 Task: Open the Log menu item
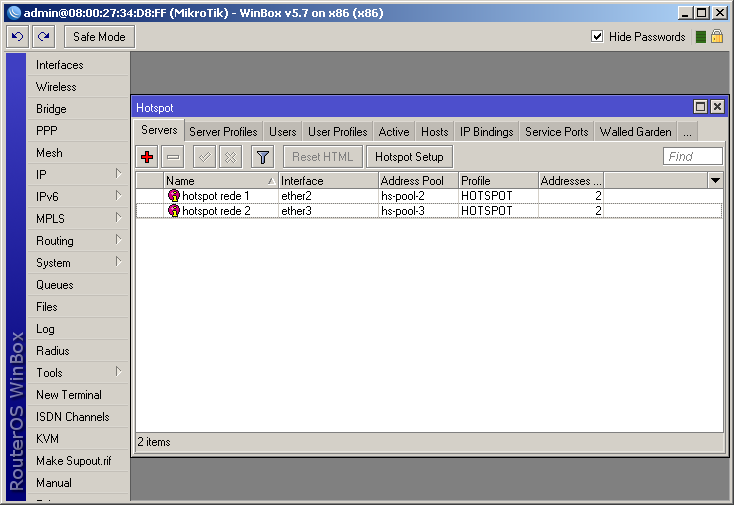coord(78,329)
